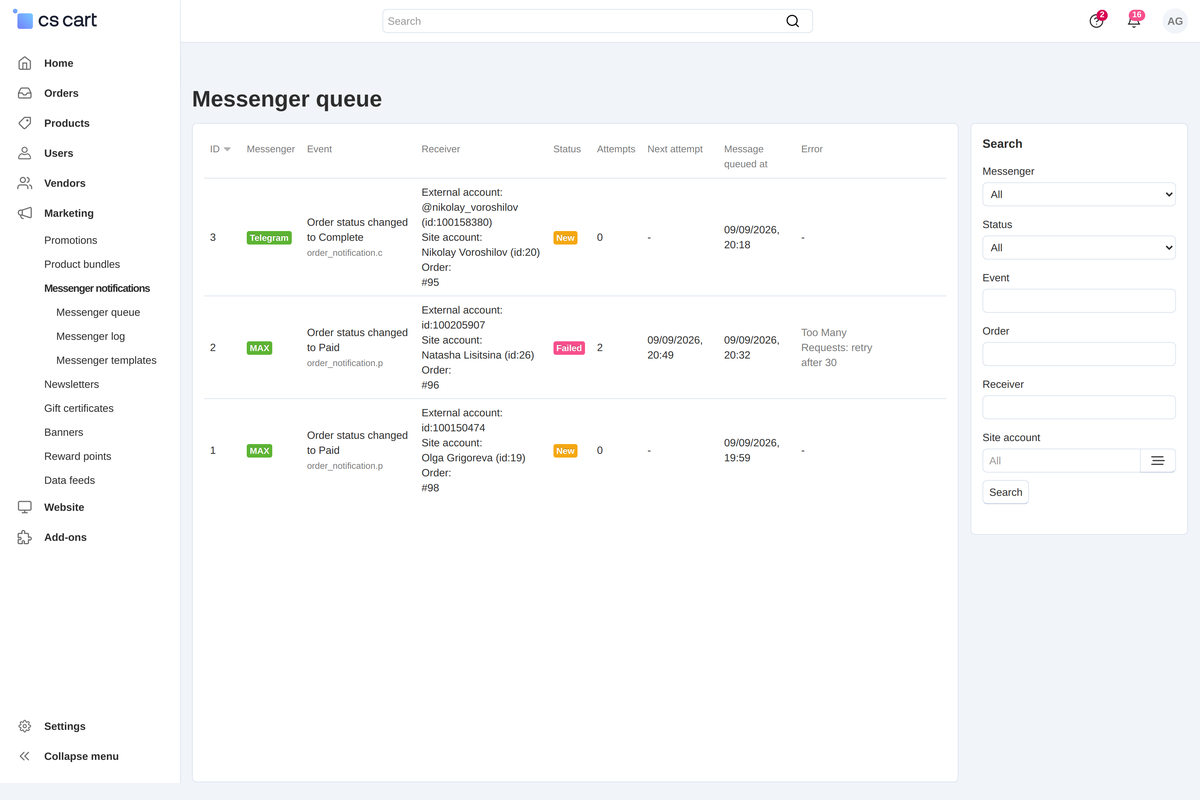Open the Messenger filter dropdown
This screenshot has height=800, width=1200.
(x=1079, y=194)
